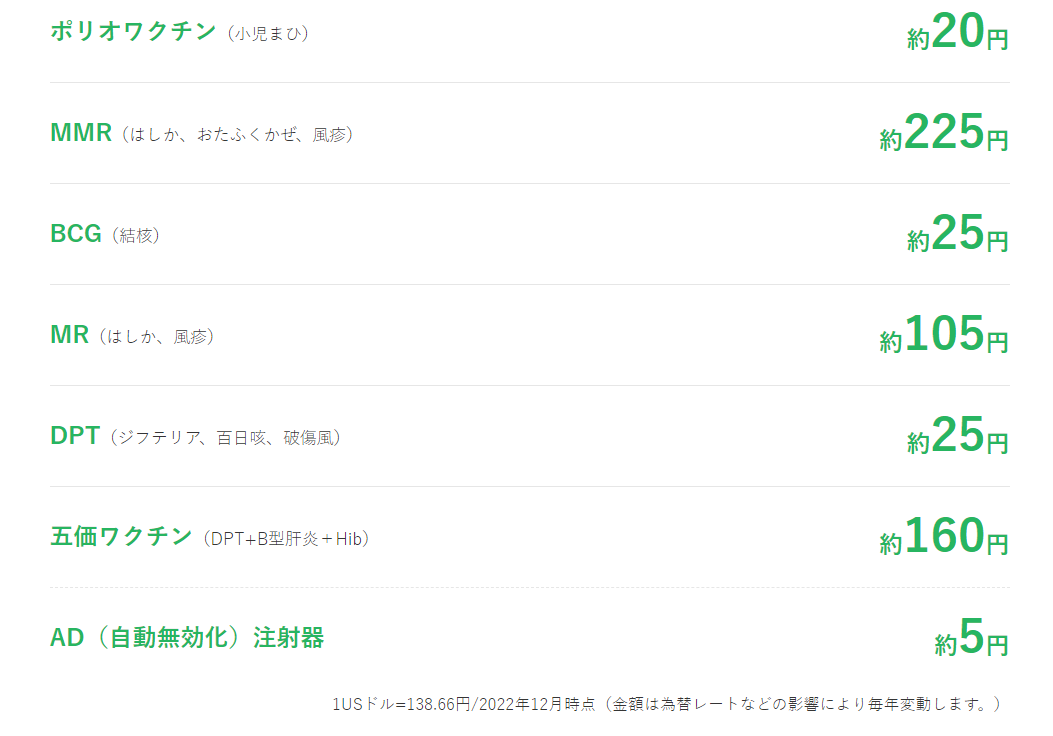
Task: Click the ポリオワクチン heading text
Action: [x=133, y=32]
